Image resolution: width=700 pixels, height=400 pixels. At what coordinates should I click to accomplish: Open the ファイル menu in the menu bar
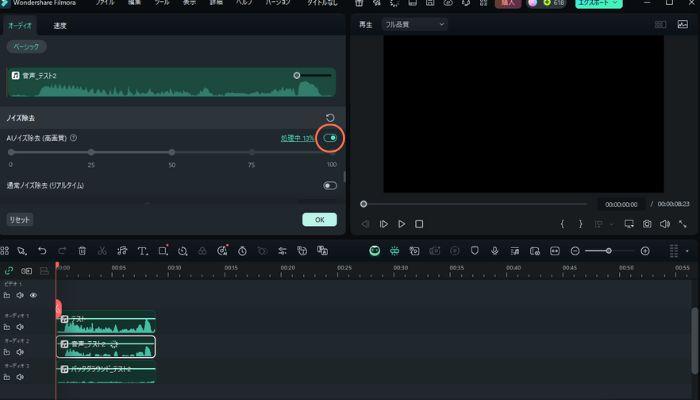point(104,4)
